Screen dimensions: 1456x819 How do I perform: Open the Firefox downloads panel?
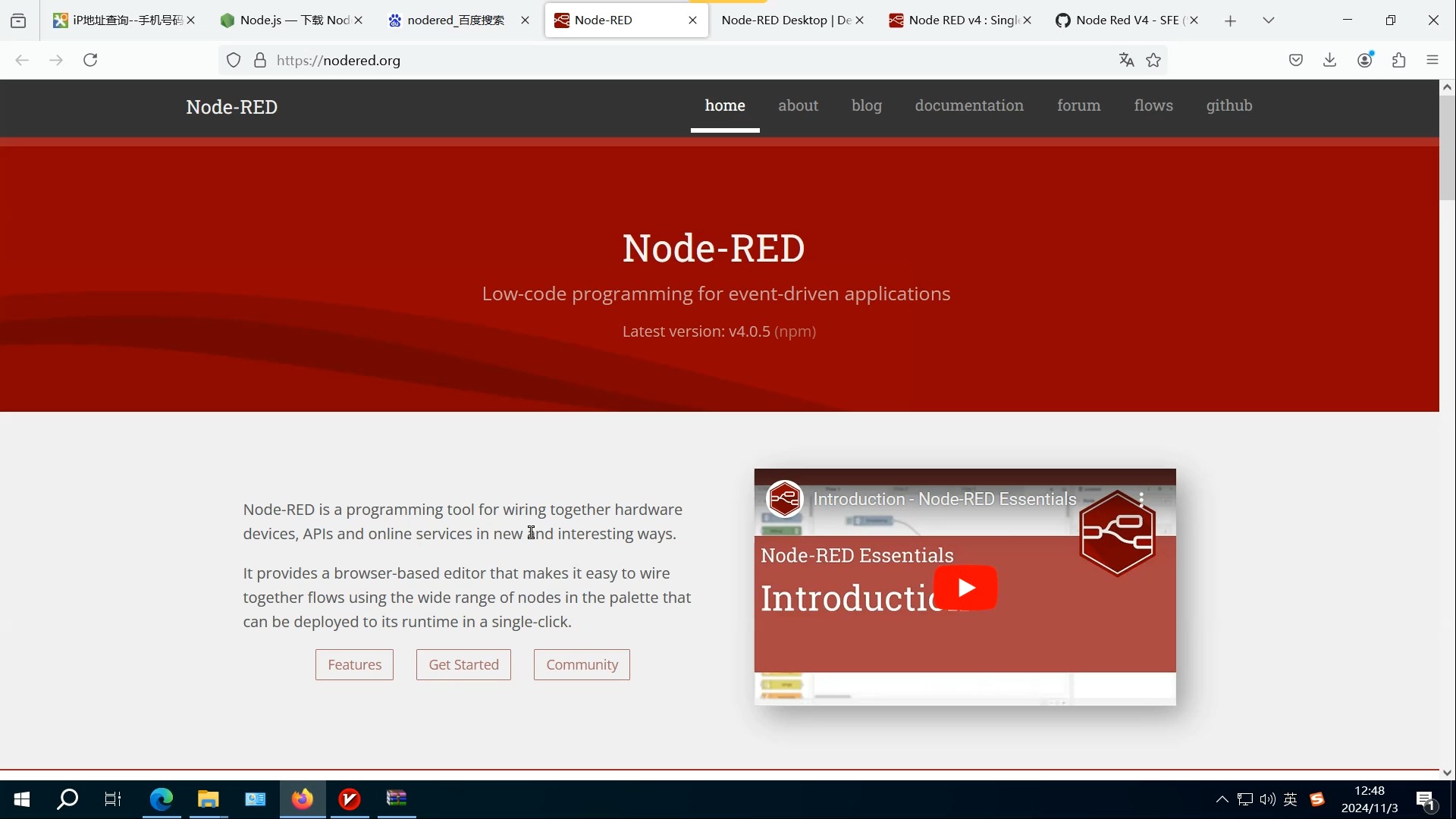1329,60
